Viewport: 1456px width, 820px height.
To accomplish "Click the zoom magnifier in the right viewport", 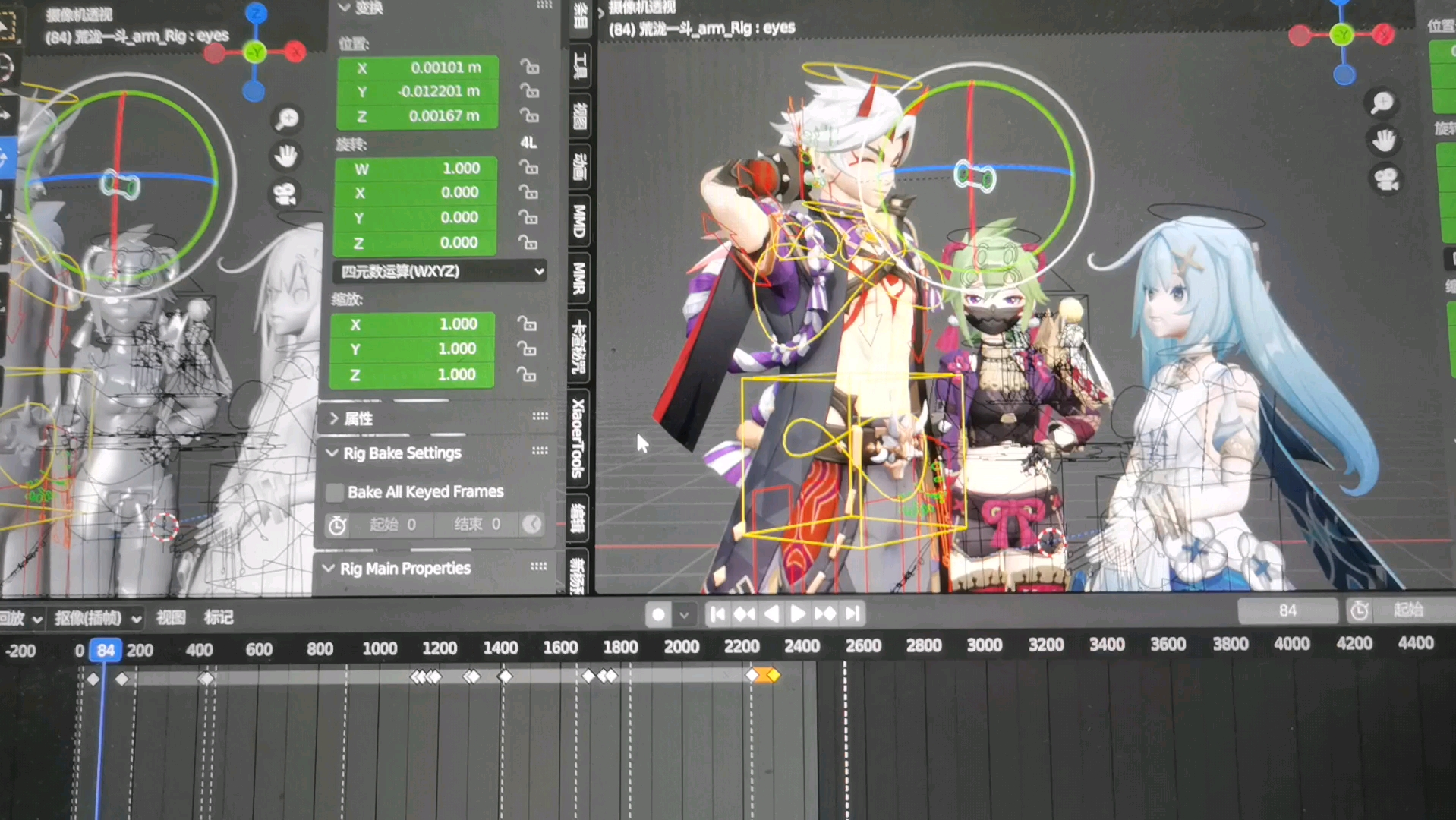I will (1382, 102).
